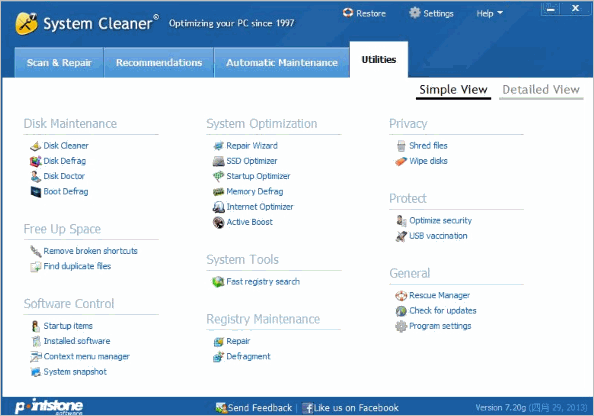Viewport: 594px width, 416px height.
Task: Click the USB vaccination icon
Action: [401, 236]
